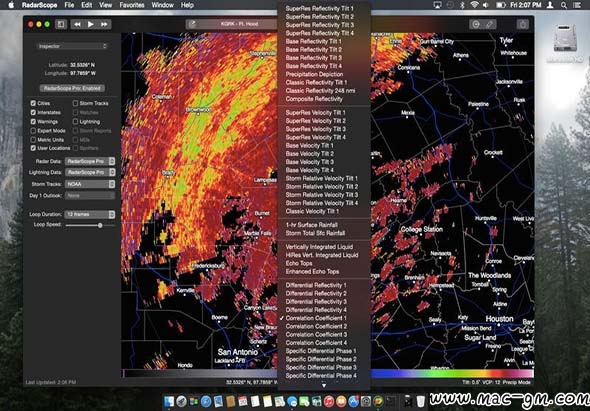The height and width of the screenshot is (411, 590).
Task: Open iTunes from the Dock
Action: (329, 401)
